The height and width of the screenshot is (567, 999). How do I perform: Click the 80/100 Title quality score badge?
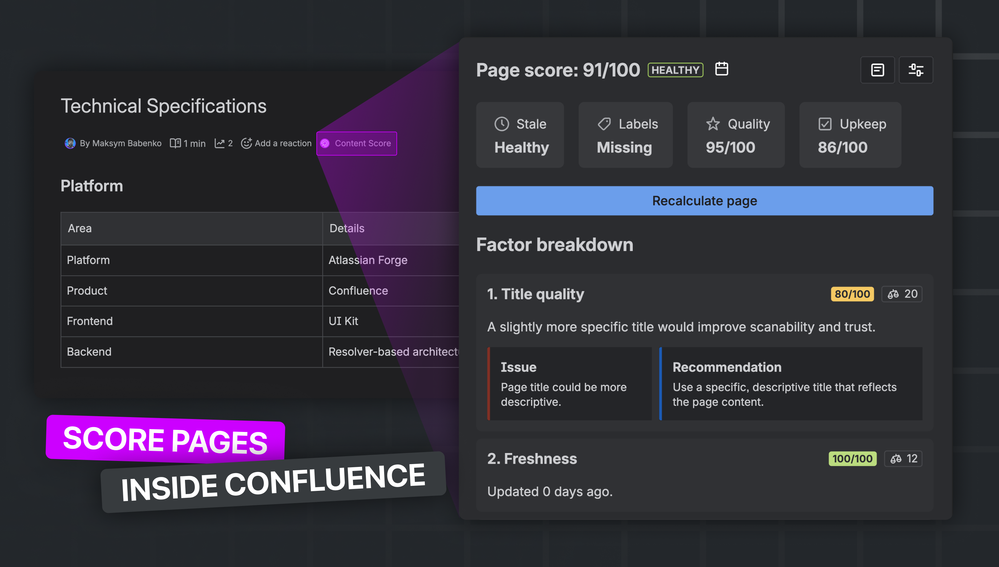(852, 294)
